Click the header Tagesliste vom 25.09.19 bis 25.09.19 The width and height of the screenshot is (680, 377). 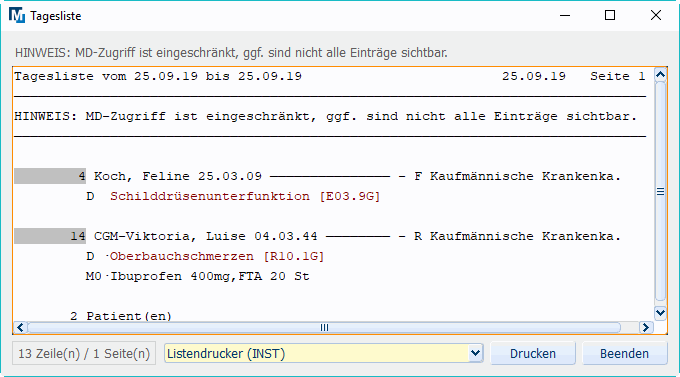pos(158,76)
